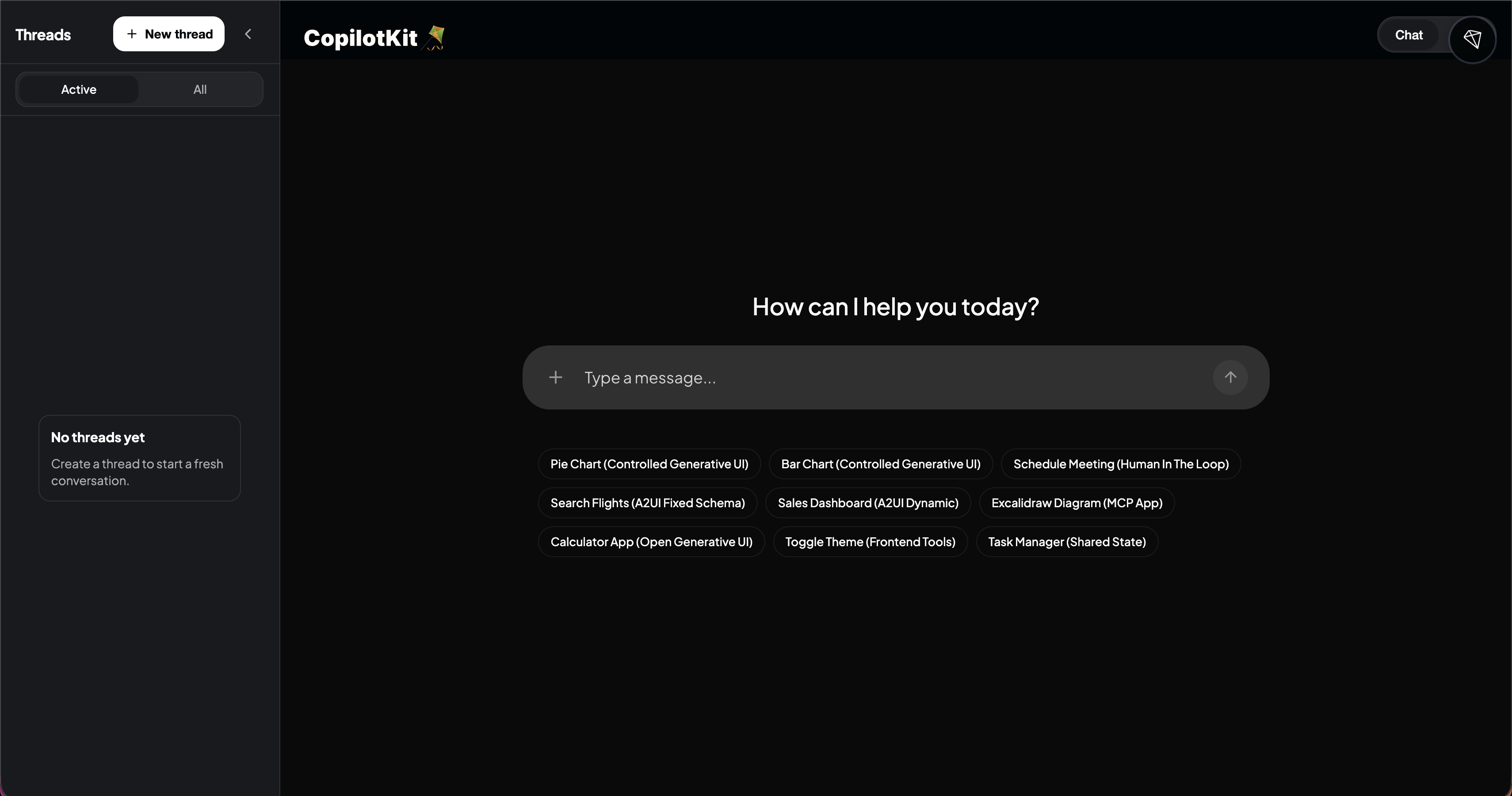
Task: Click the Toggle Theme (Frontend Tools) suggestion
Action: [x=870, y=542]
